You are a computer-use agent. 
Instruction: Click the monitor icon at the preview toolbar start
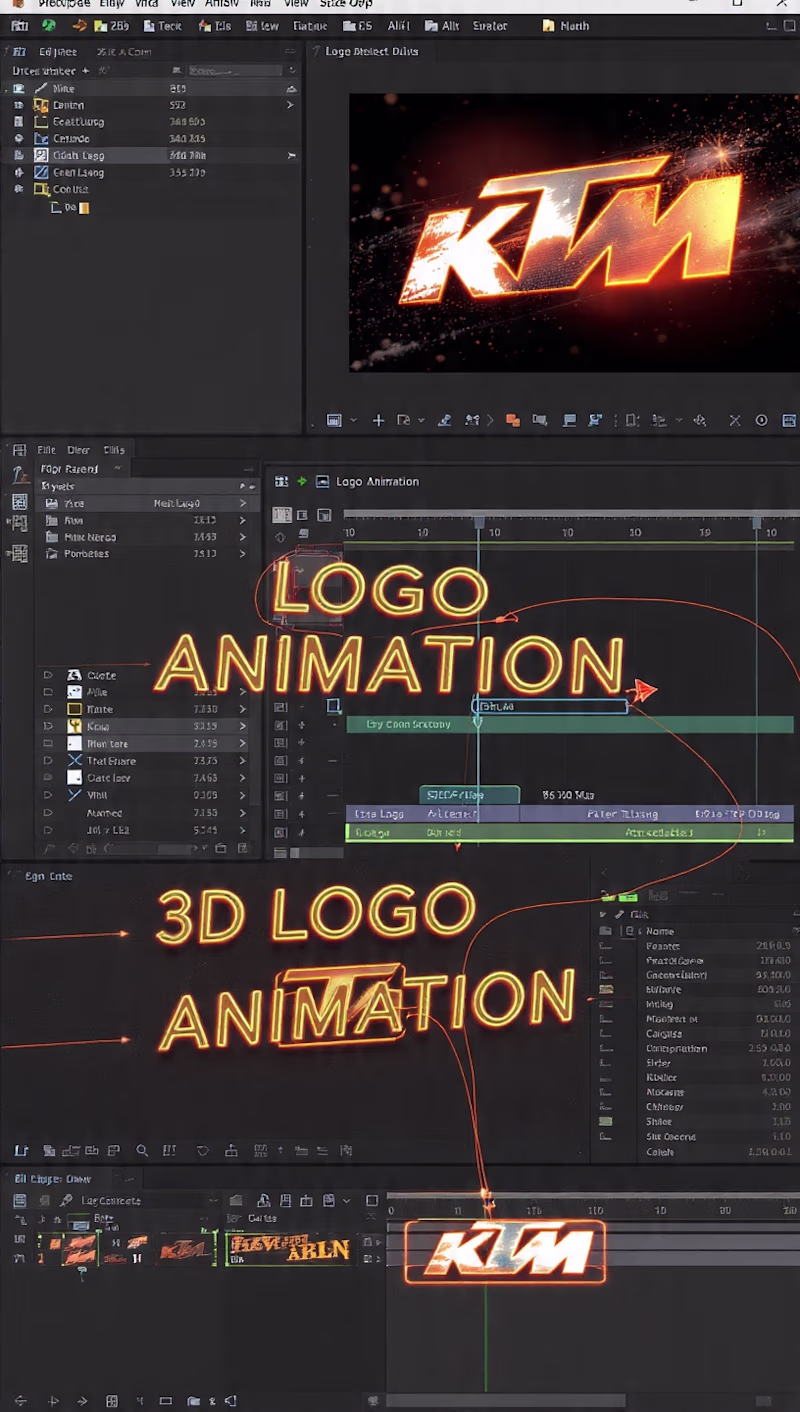[335, 421]
